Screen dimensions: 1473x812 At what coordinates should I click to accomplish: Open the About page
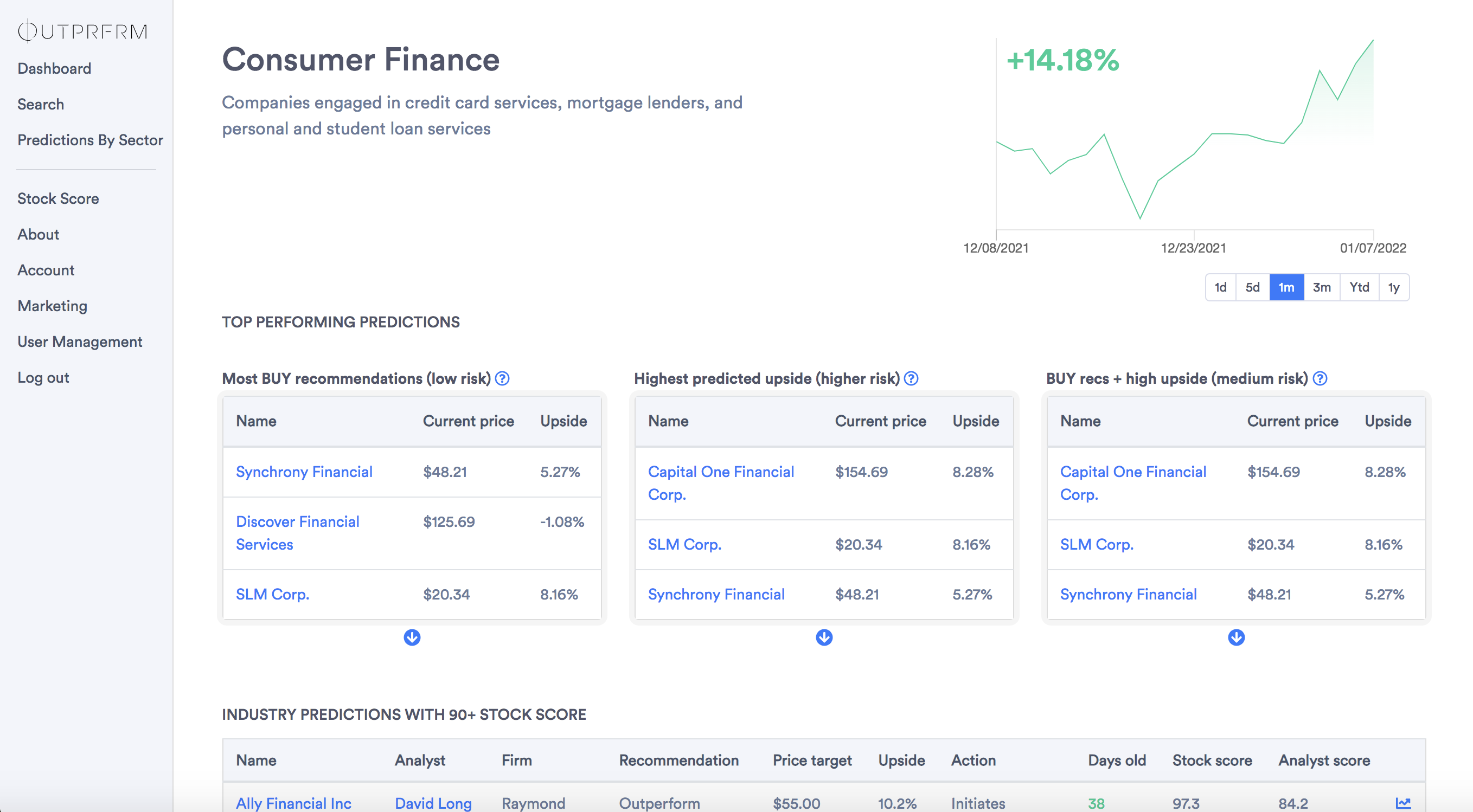click(39, 235)
